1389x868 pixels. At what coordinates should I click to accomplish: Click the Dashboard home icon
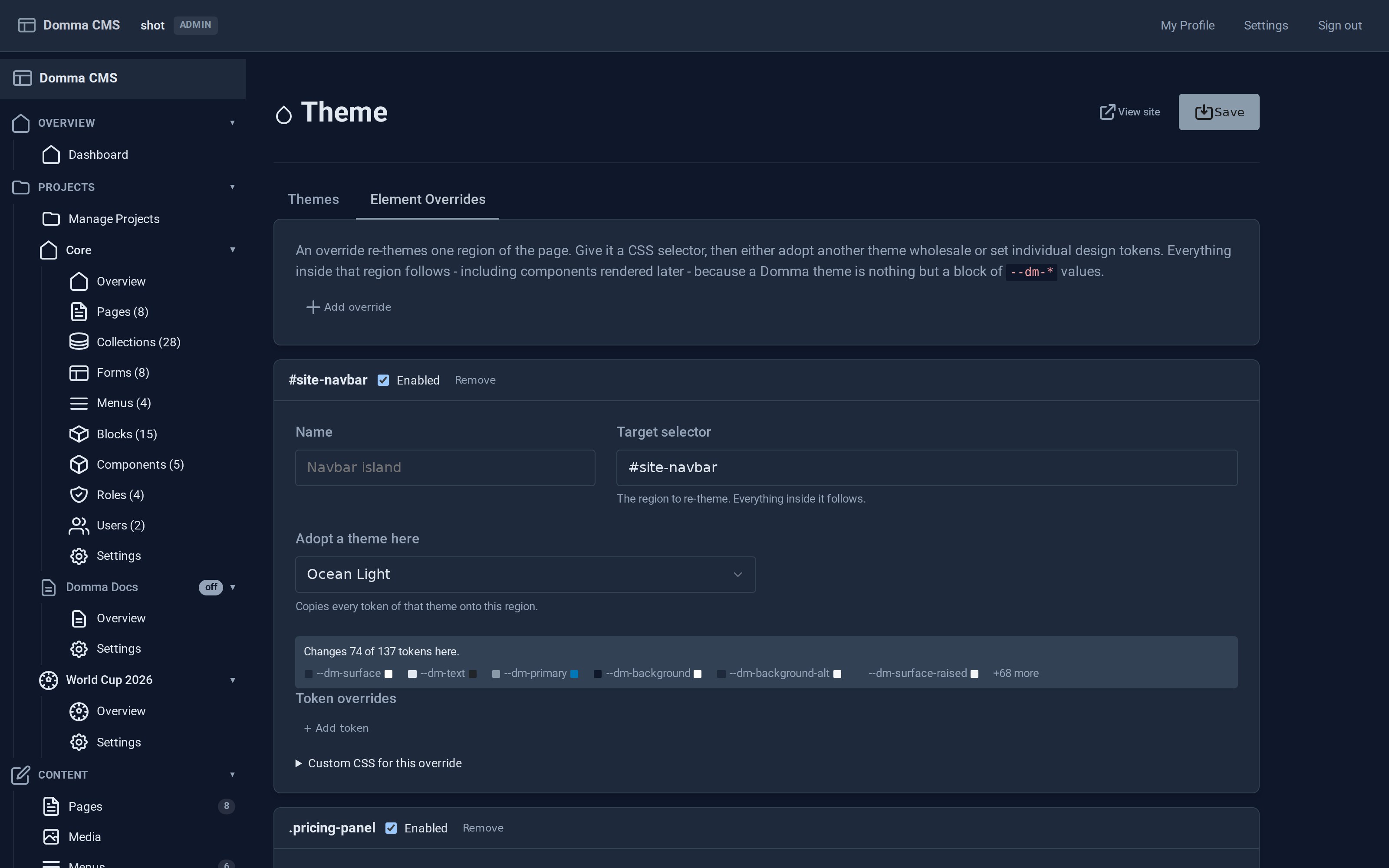point(51,155)
